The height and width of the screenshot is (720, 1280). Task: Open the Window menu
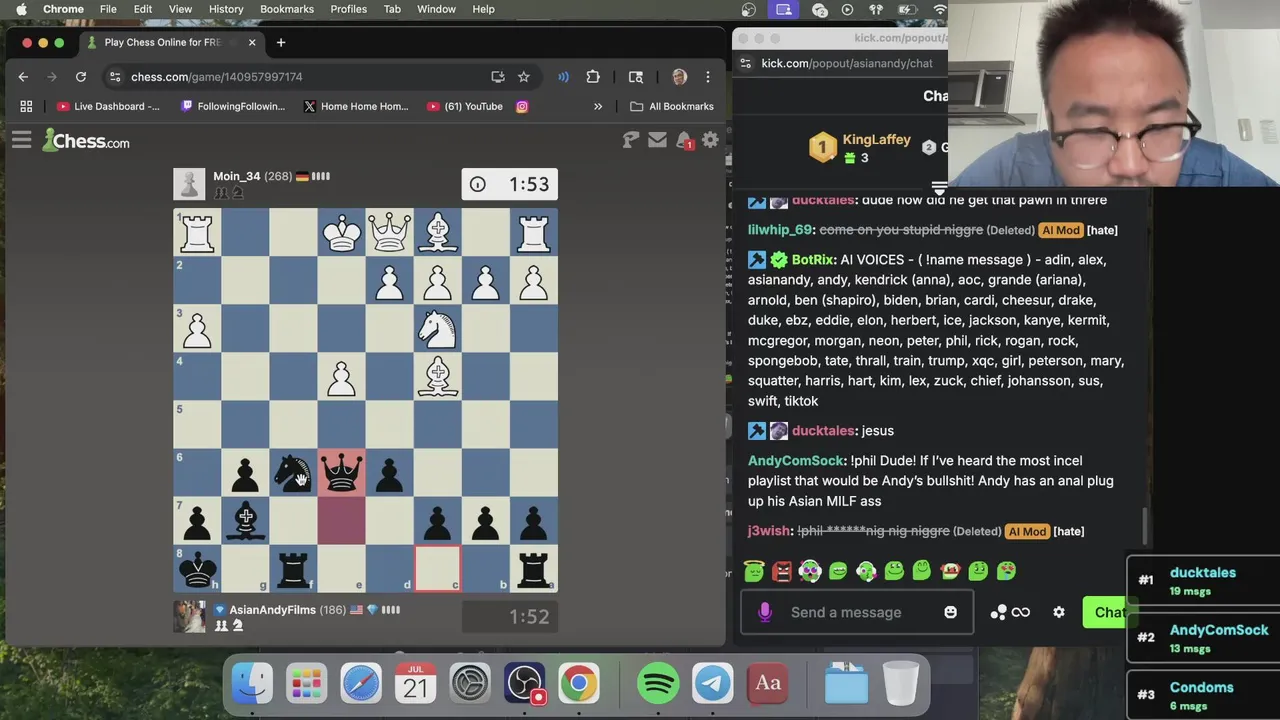[436, 9]
